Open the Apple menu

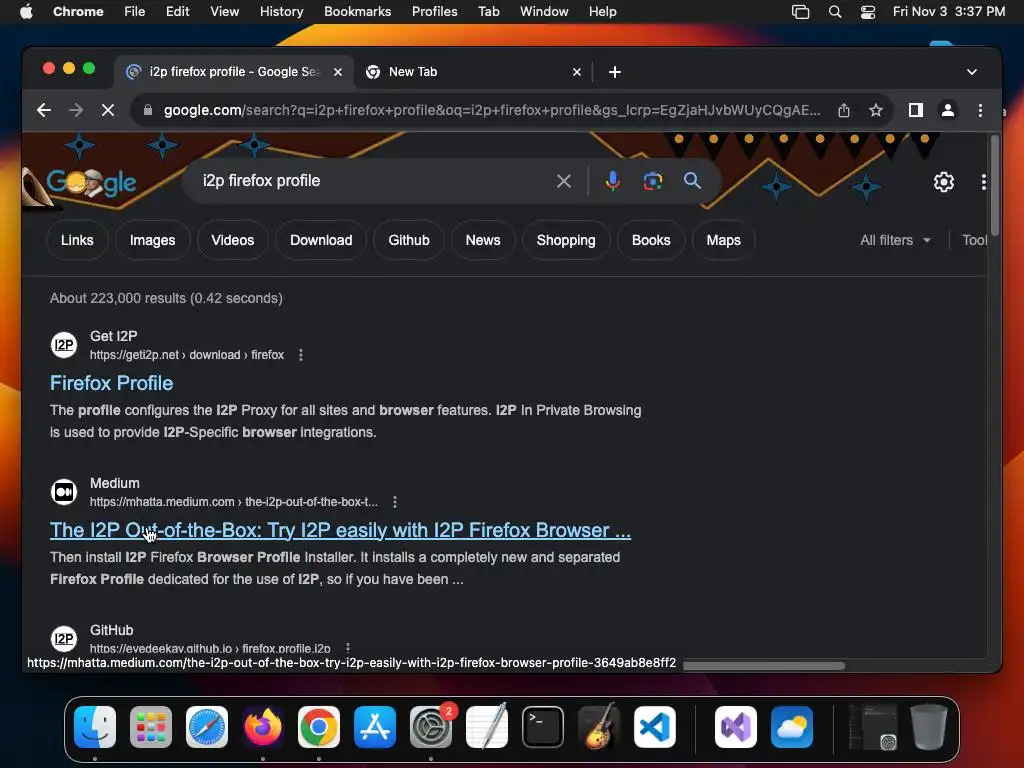pyautogui.click(x=26, y=12)
